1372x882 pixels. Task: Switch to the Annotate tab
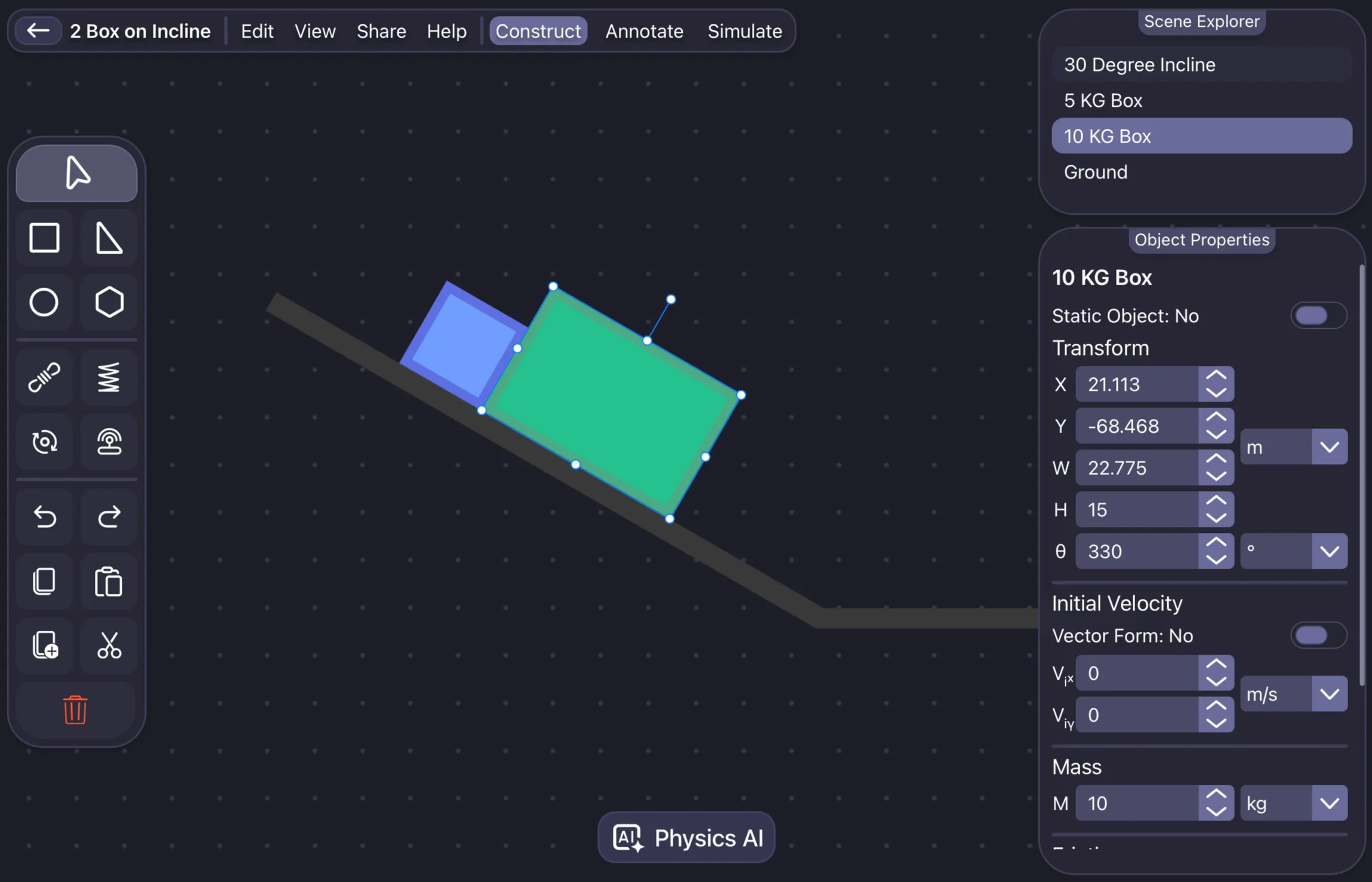point(644,31)
